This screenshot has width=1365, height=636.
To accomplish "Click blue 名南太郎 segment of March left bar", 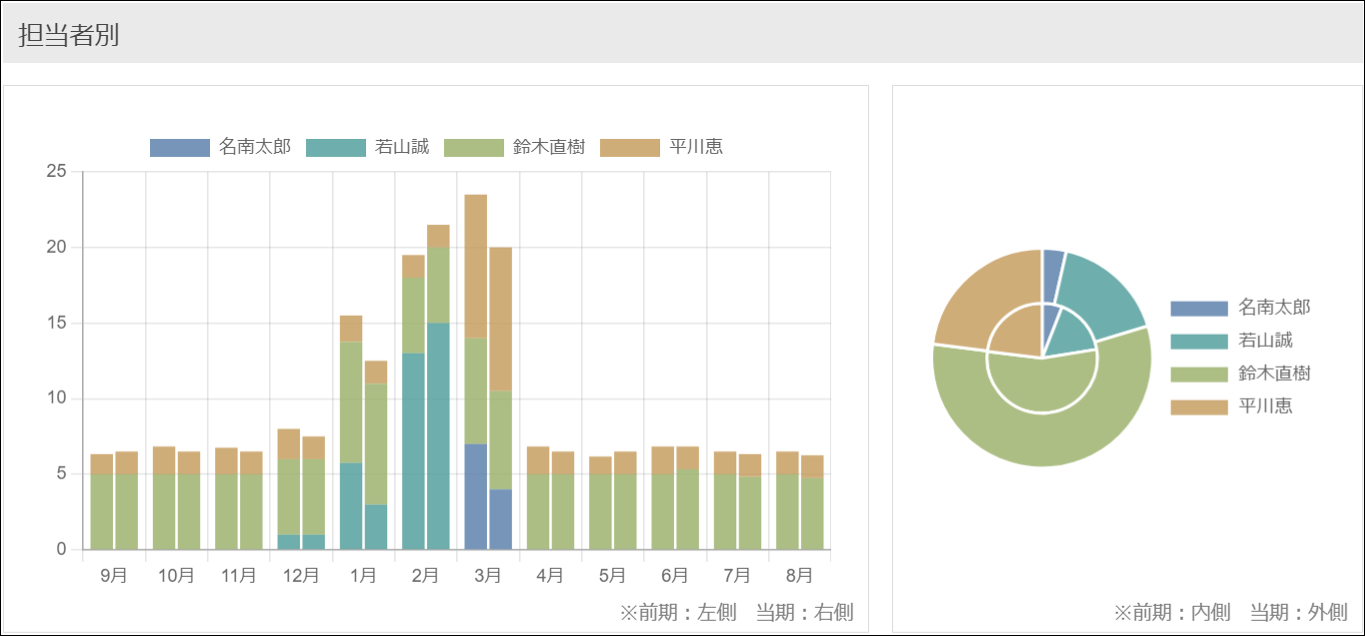I will (x=476, y=497).
